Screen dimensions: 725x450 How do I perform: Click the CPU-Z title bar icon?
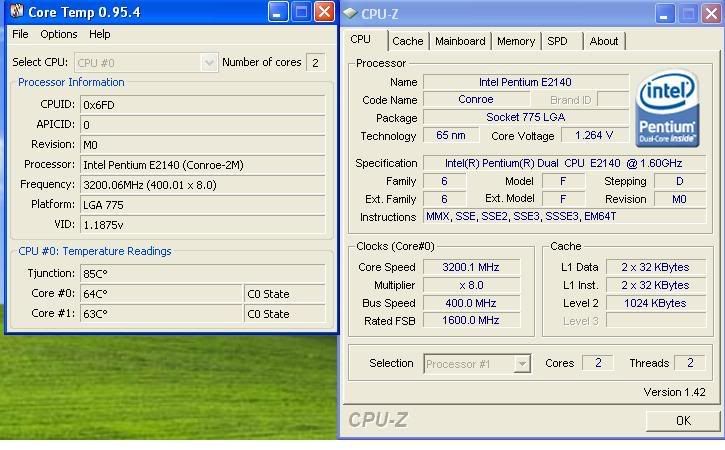(x=350, y=13)
